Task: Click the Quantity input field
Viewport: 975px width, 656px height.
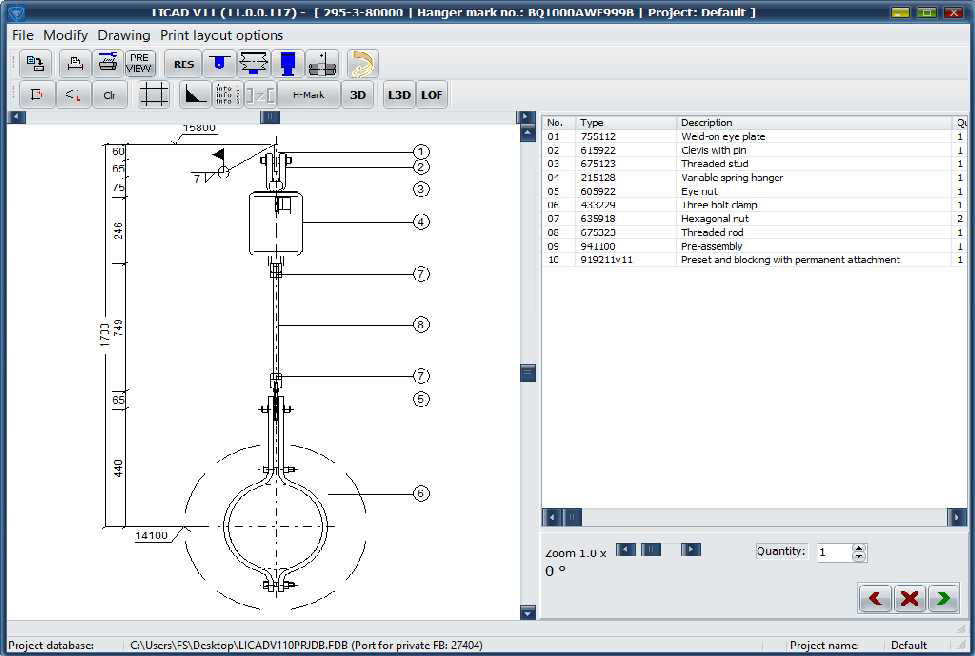Action: point(833,552)
